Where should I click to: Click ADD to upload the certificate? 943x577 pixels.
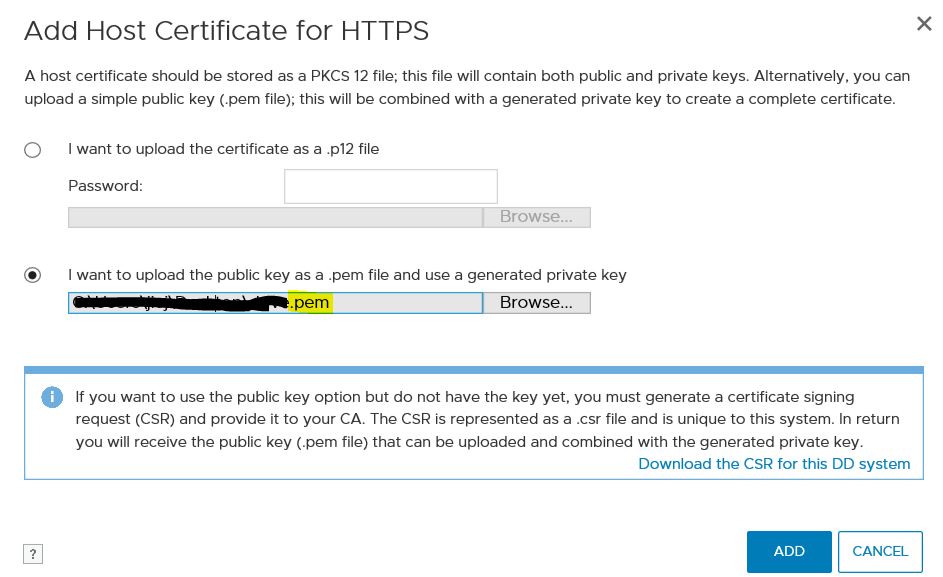789,551
